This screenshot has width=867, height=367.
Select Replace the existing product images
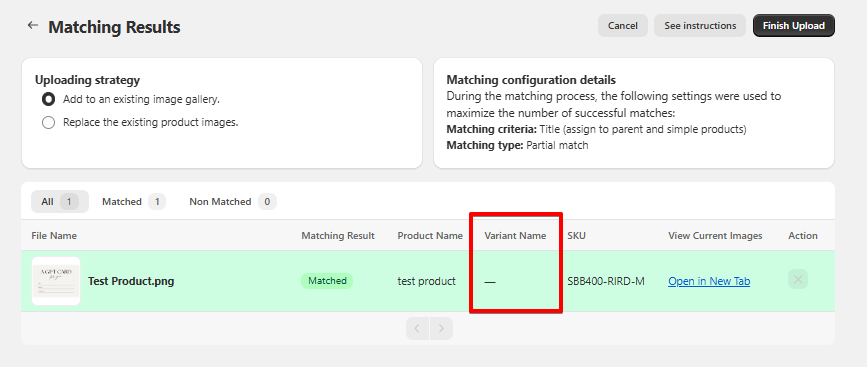(x=49, y=122)
